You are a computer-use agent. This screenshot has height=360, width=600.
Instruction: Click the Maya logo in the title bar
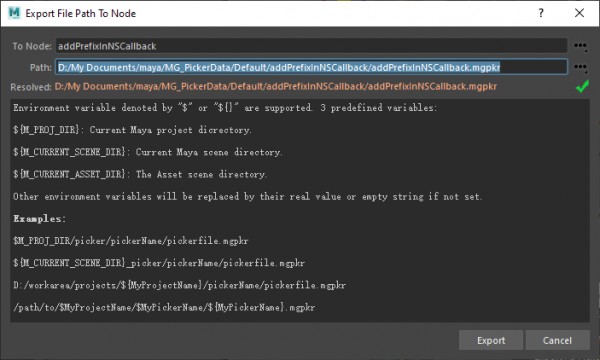click(14, 13)
